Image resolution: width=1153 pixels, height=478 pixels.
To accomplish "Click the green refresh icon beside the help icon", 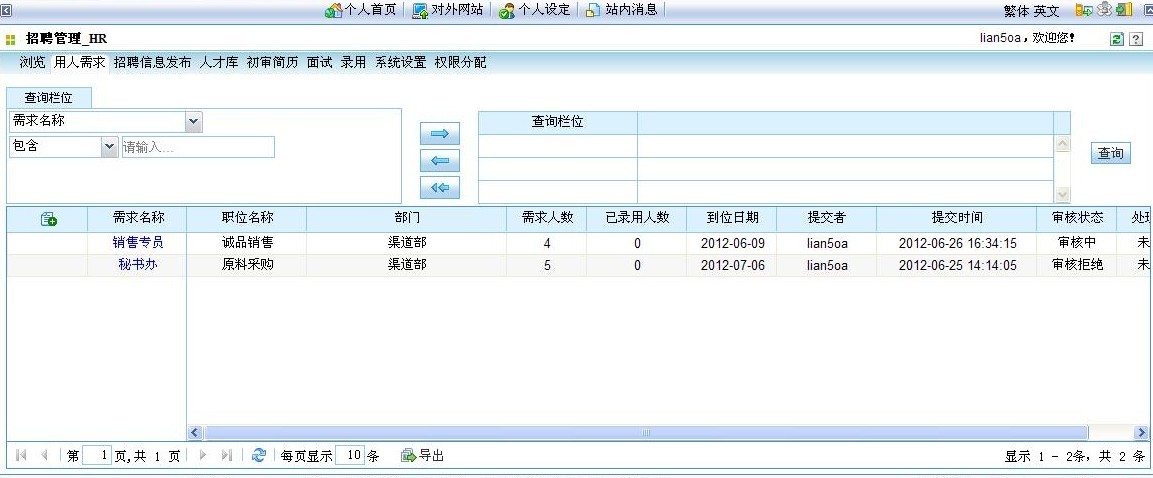I will (x=1117, y=39).
